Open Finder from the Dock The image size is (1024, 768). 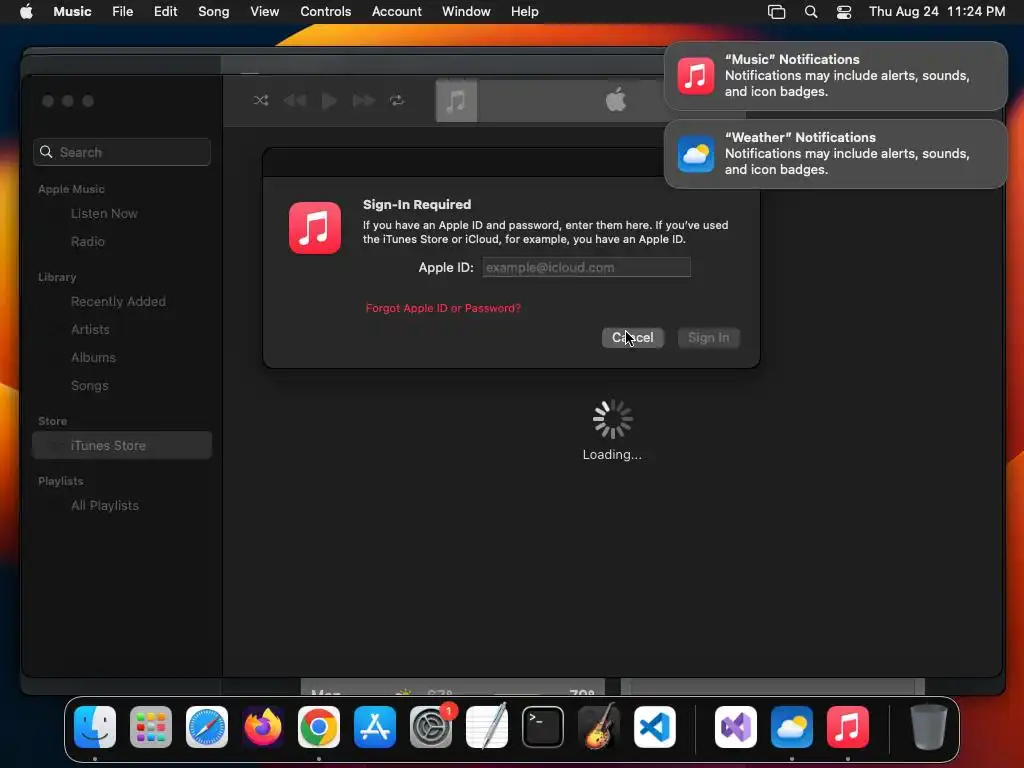pyautogui.click(x=95, y=727)
